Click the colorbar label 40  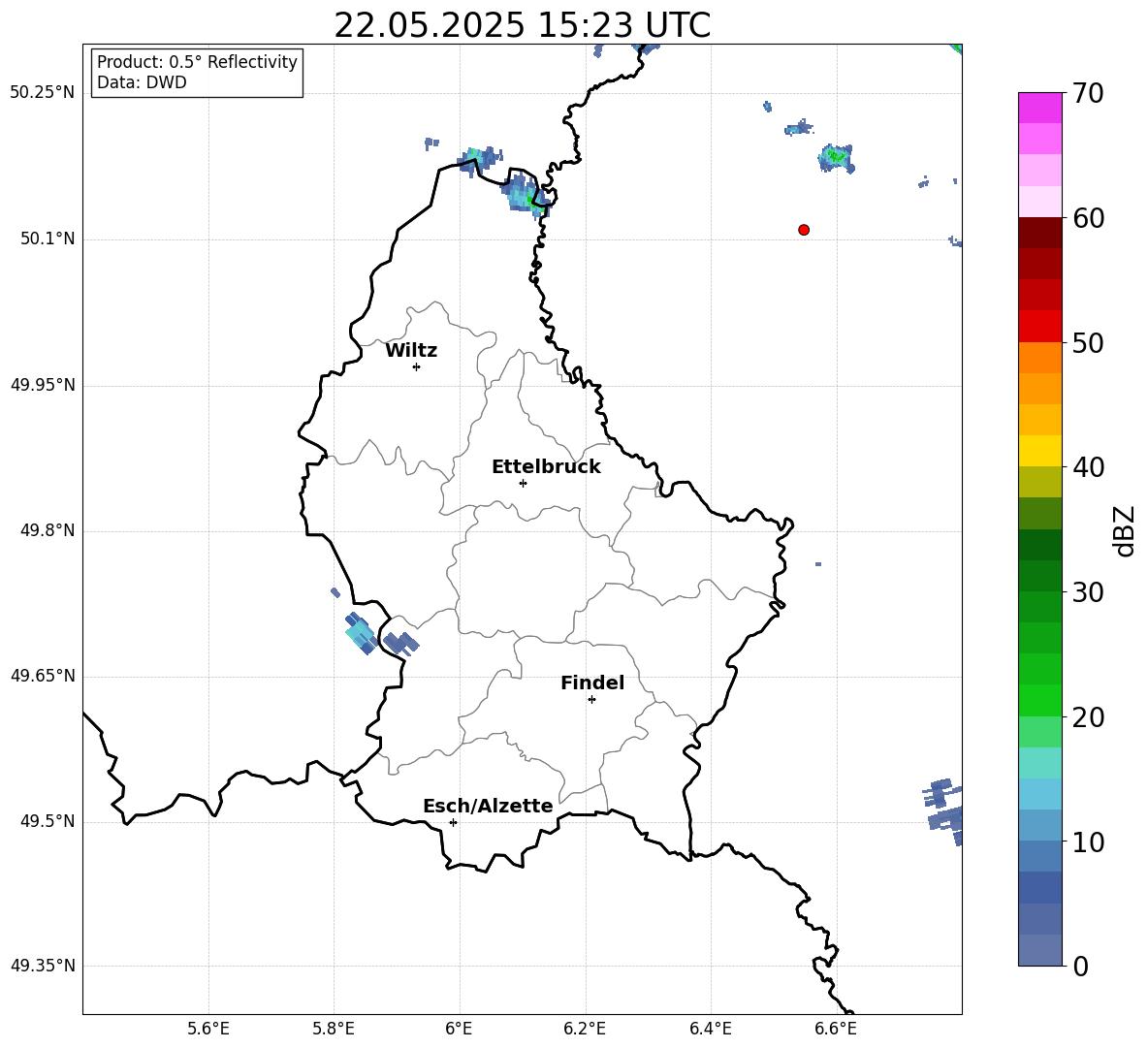coord(1088,467)
